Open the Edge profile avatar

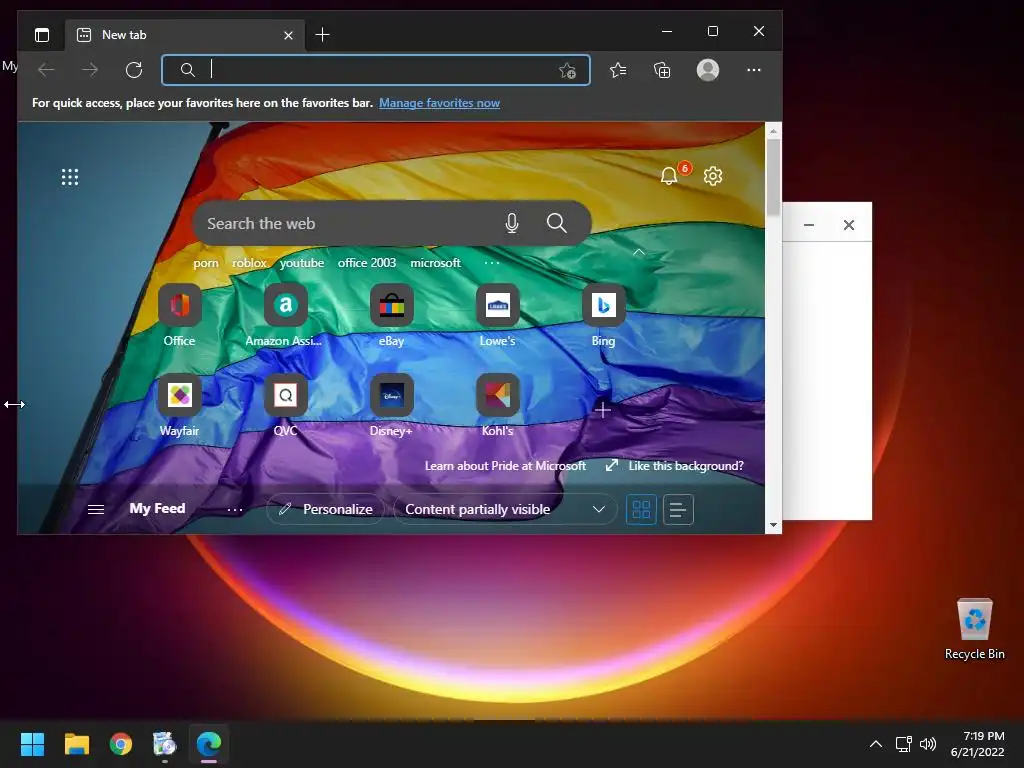(x=708, y=70)
